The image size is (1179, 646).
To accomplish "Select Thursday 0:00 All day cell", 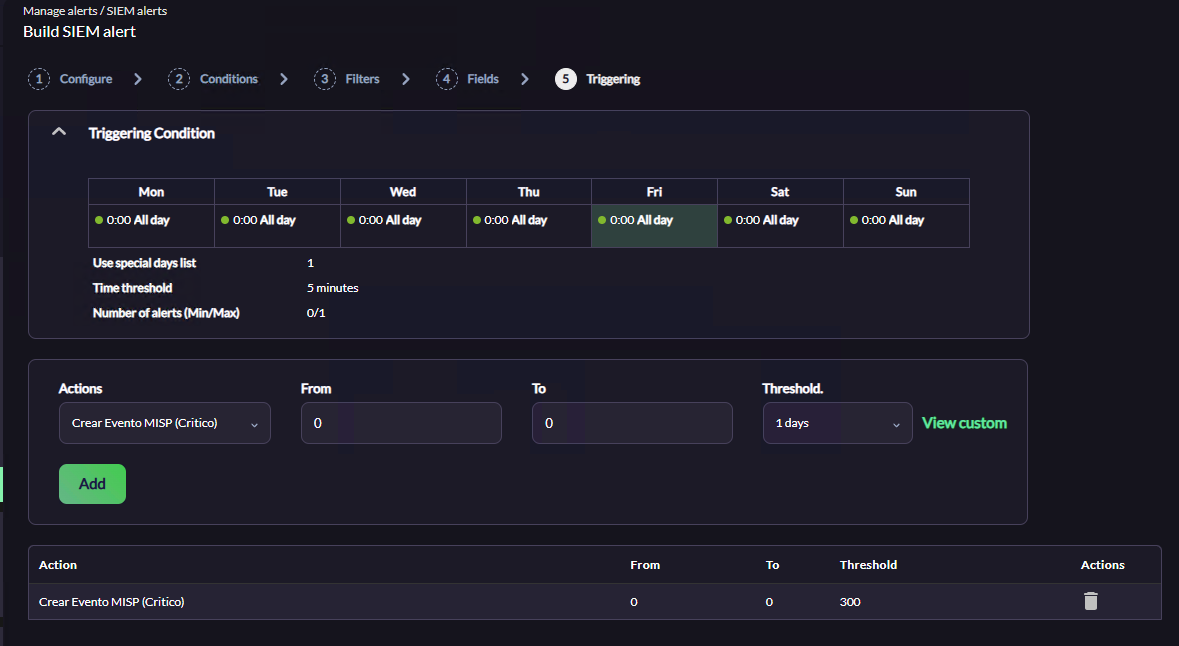I will point(529,226).
